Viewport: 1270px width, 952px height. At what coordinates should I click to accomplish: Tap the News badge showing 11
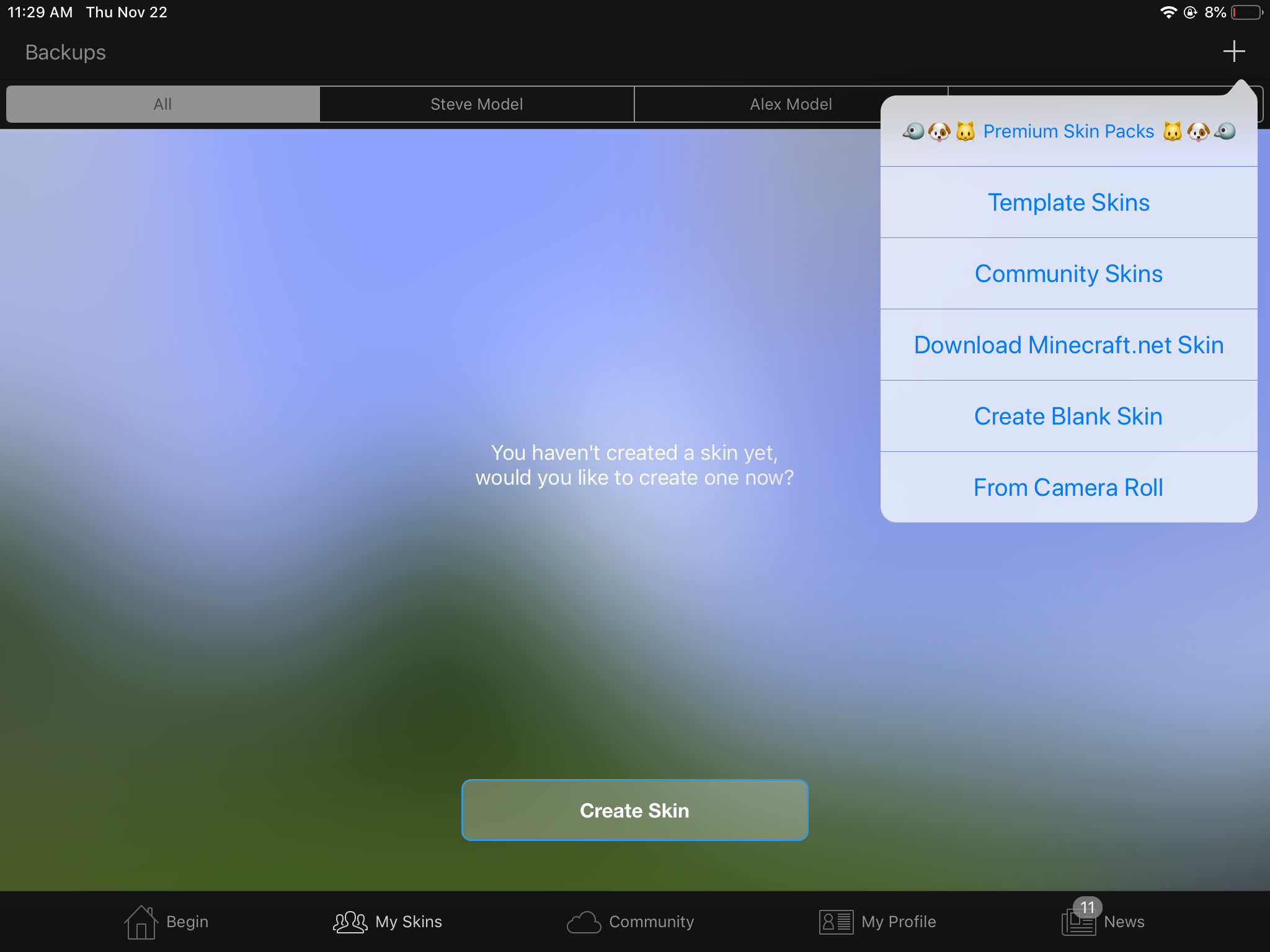pos(1087,907)
